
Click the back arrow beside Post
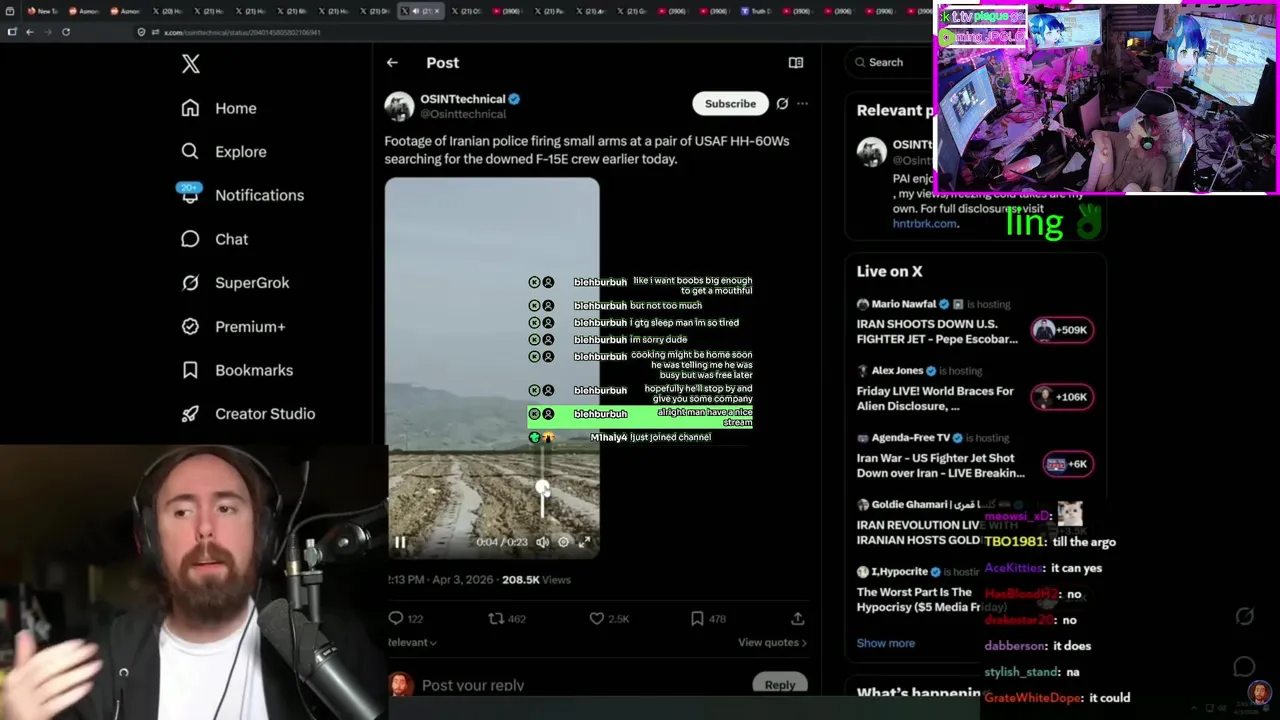[x=392, y=62]
